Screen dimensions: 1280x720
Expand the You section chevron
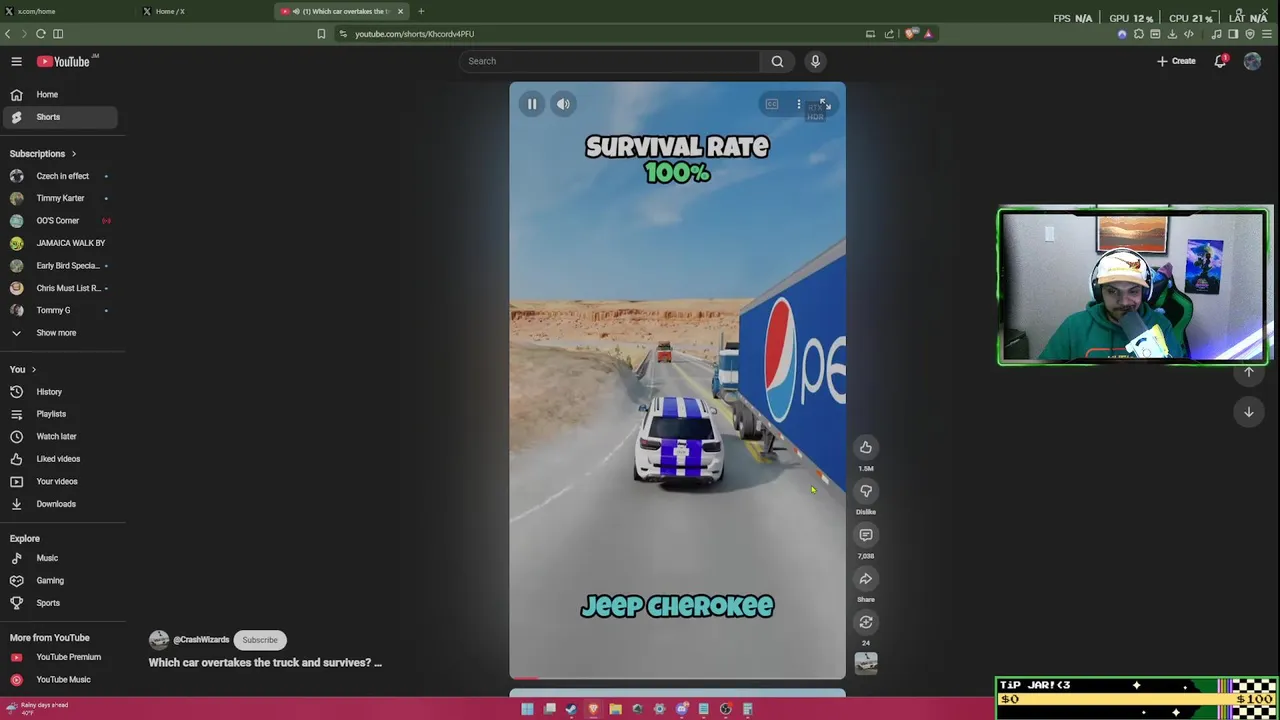point(33,370)
